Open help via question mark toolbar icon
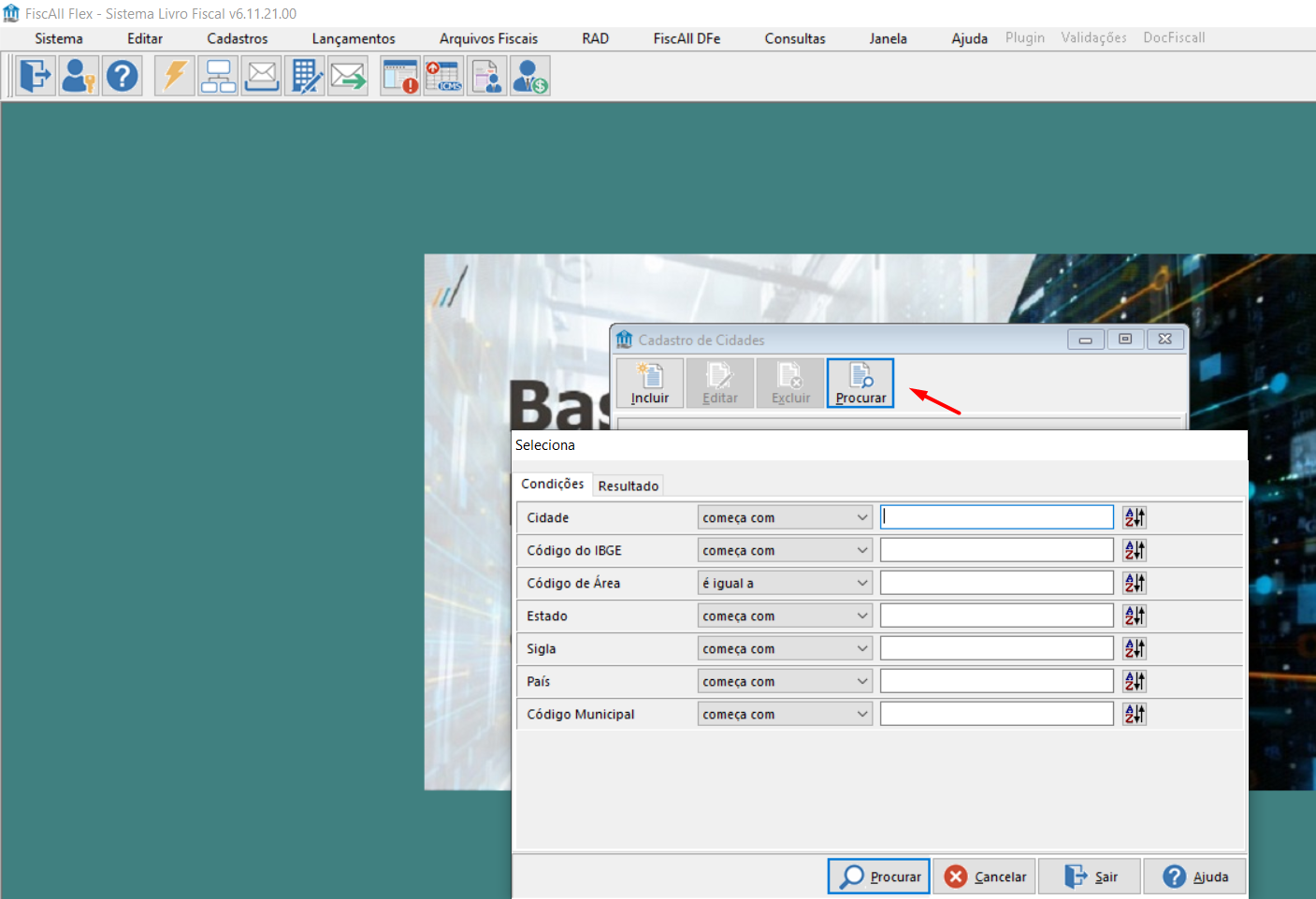The height and width of the screenshot is (899, 1316). coord(122,76)
